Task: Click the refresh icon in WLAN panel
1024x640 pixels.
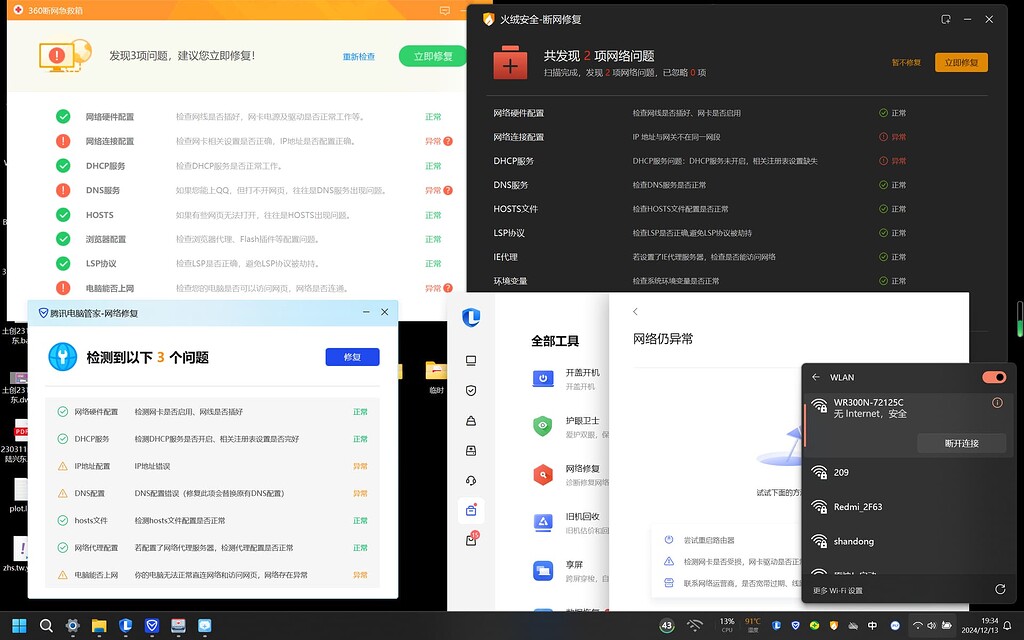Action: click(1000, 590)
